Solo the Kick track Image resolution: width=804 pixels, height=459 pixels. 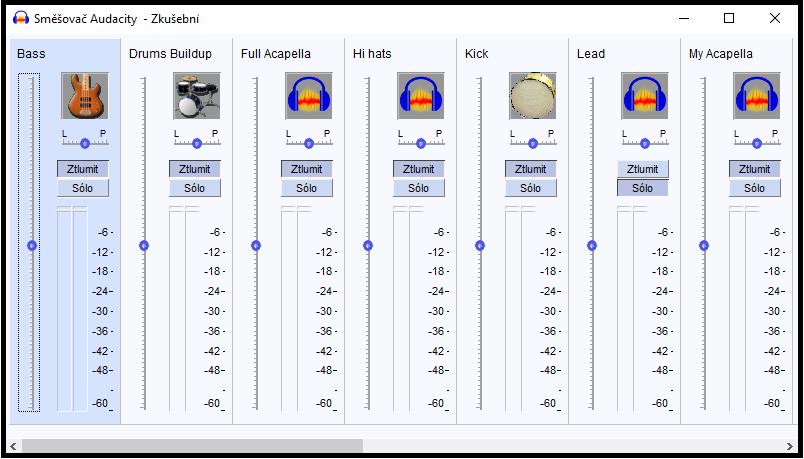coord(531,188)
